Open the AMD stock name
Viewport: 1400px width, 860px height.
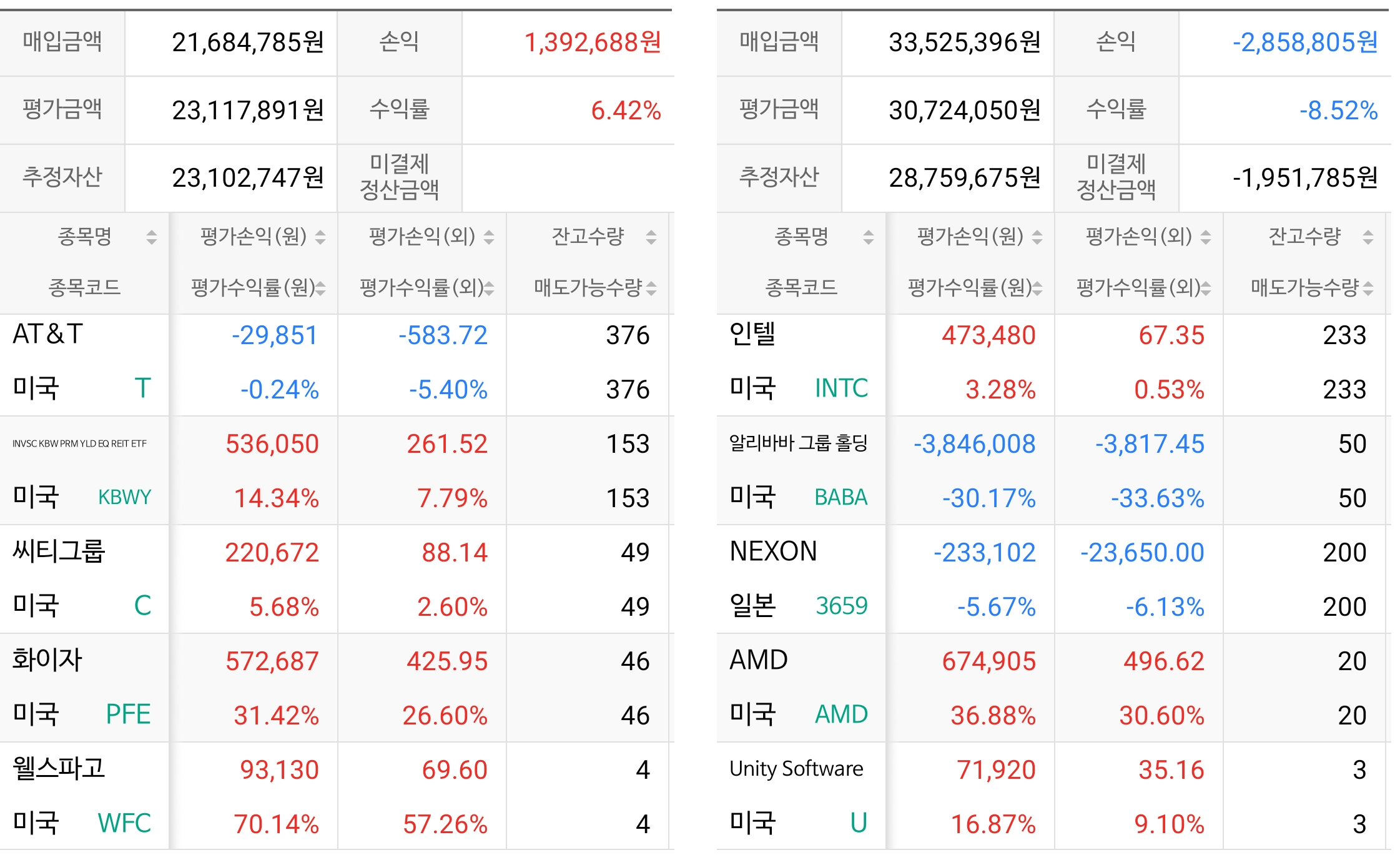coord(759,660)
